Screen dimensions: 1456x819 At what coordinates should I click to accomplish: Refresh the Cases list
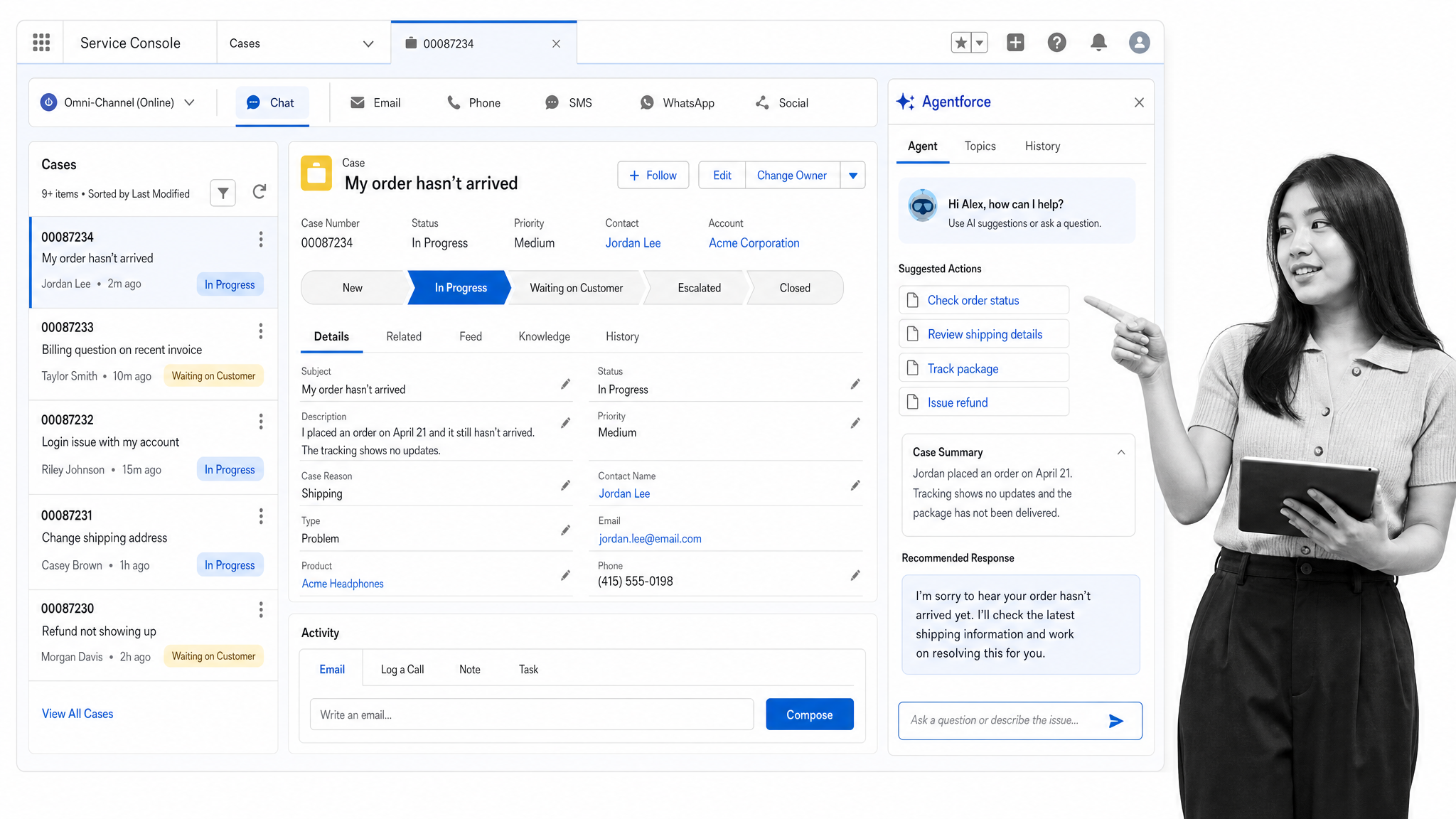259,192
